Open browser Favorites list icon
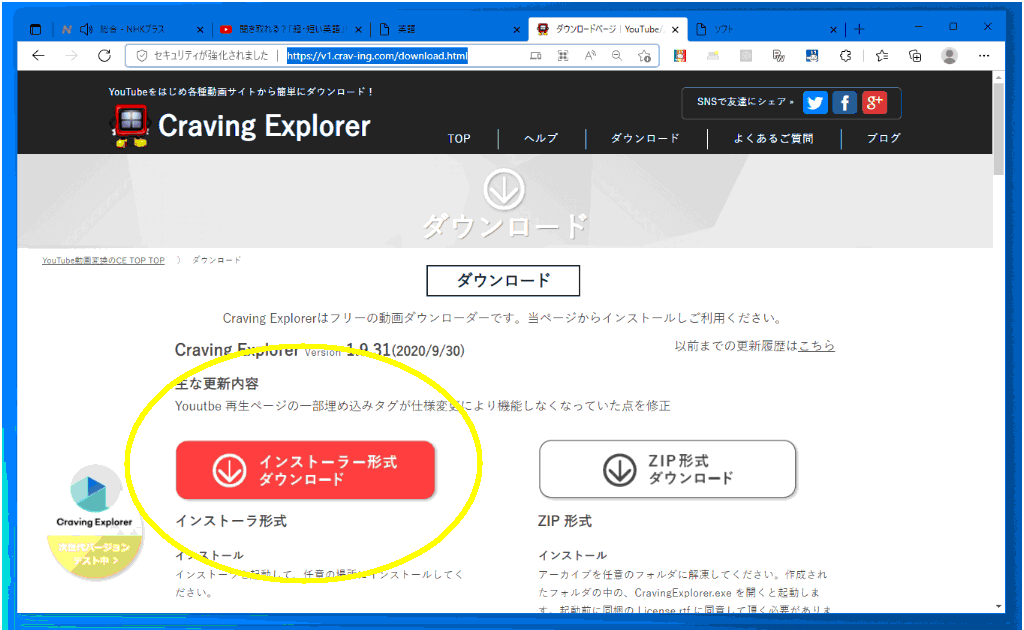 pyautogui.click(x=881, y=56)
